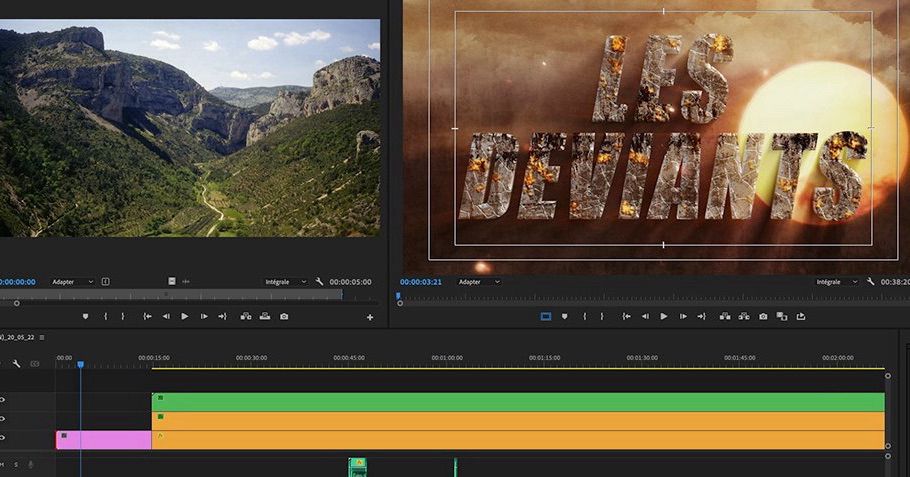The image size is (910, 477).
Task: Click the Insert icon in source monitor
Action: 245,317
